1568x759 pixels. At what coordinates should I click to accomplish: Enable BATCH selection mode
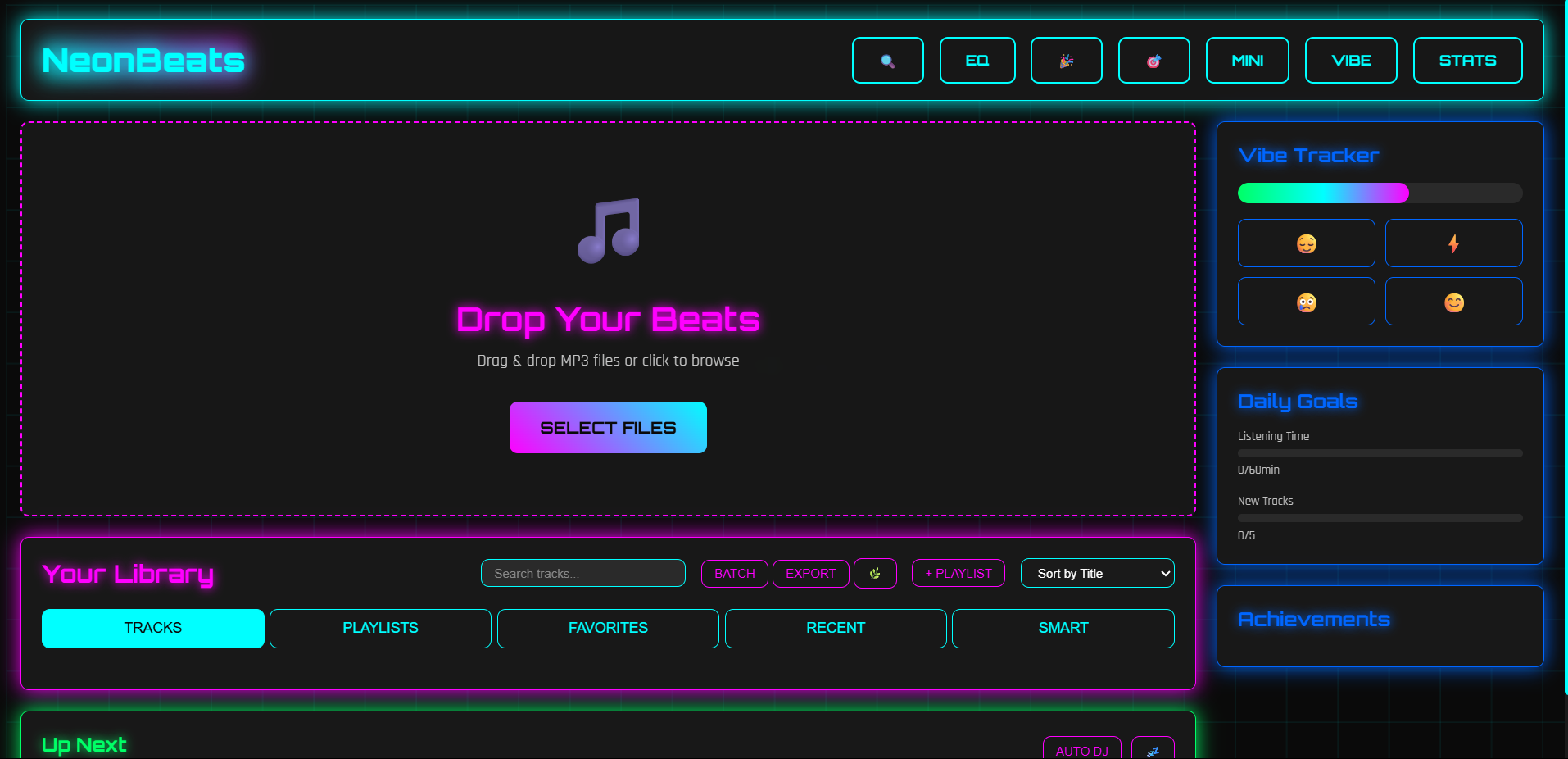pos(734,573)
